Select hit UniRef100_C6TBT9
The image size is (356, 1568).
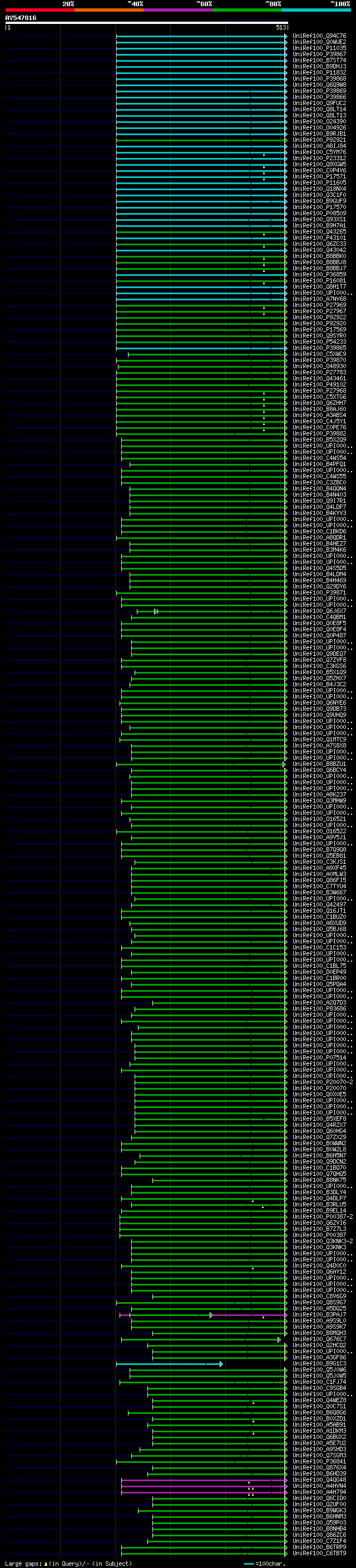319,1553
